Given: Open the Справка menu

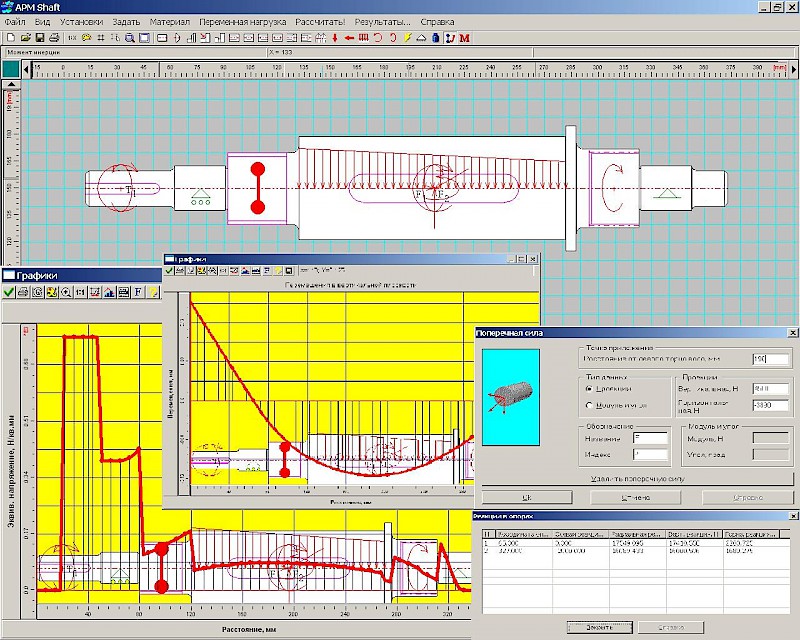Looking at the screenshot, I should click(437, 22).
